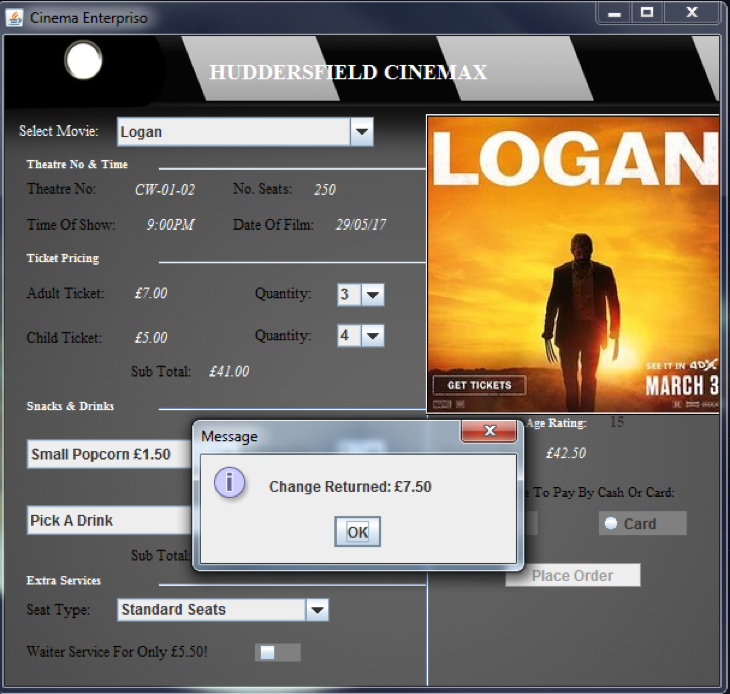Close the Message dialog with red X

[489, 431]
